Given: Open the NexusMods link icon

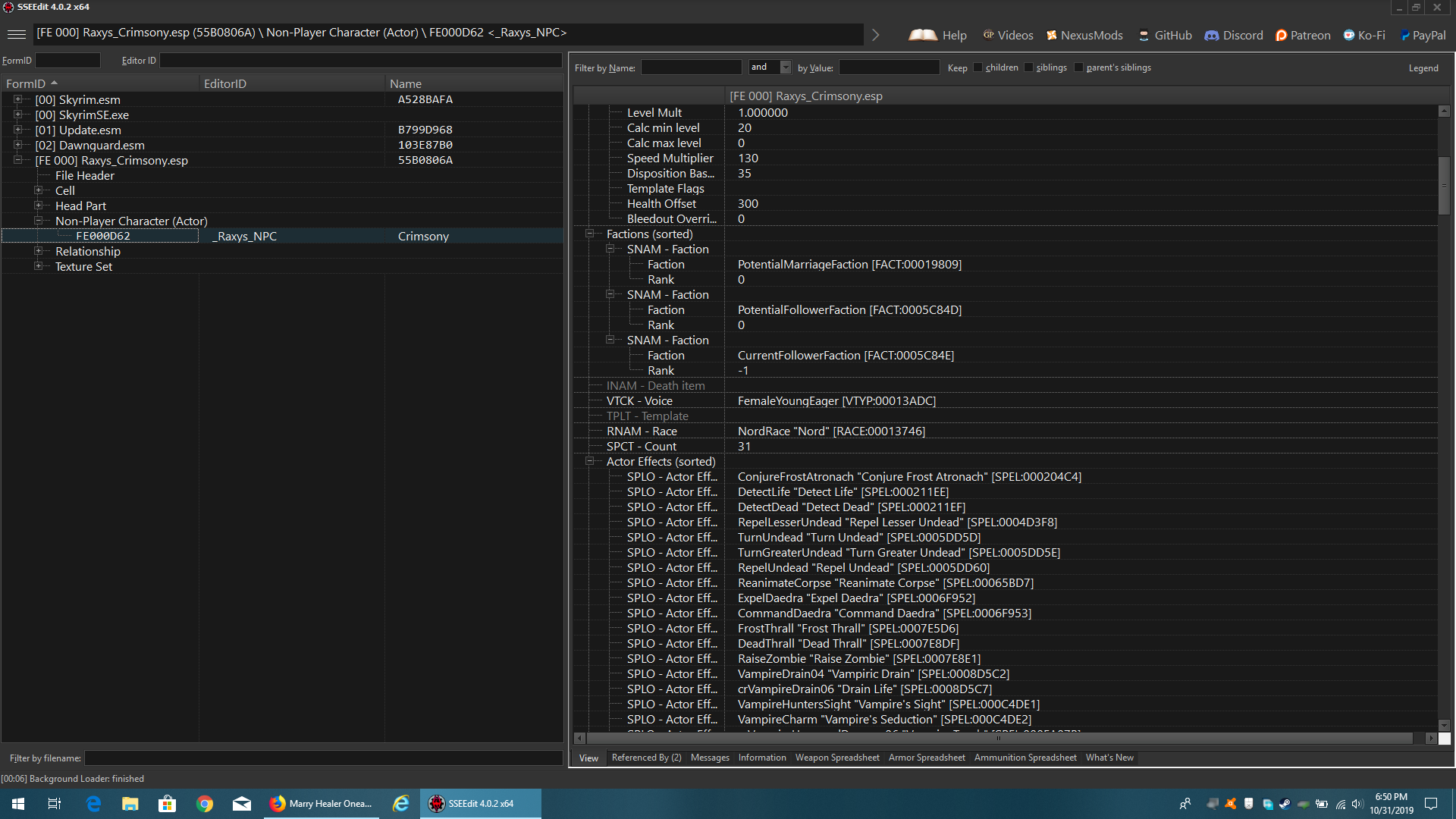Looking at the screenshot, I should click(1052, 35).
